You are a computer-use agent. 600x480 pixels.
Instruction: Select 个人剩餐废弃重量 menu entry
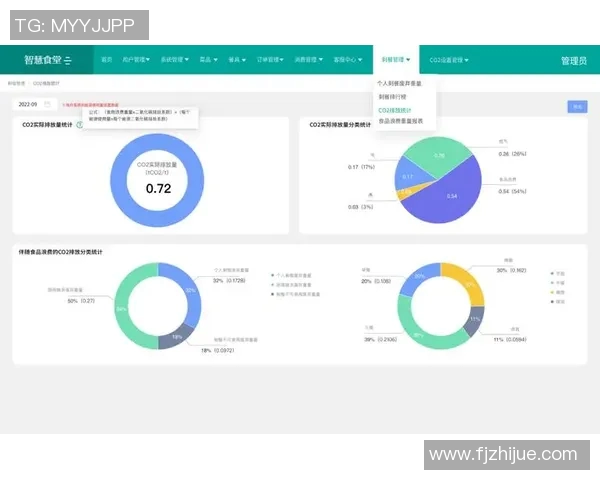click(399, 83)
